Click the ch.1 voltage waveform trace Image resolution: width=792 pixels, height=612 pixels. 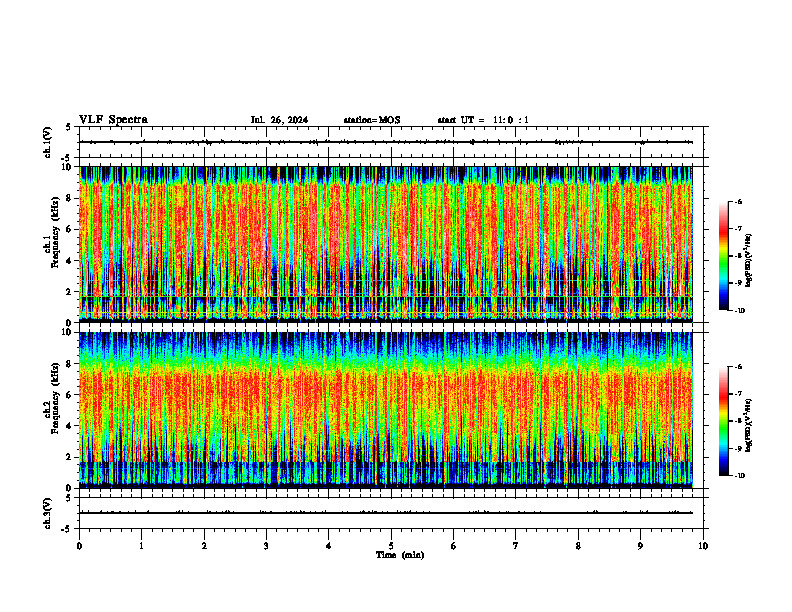[x=386, y=142]
